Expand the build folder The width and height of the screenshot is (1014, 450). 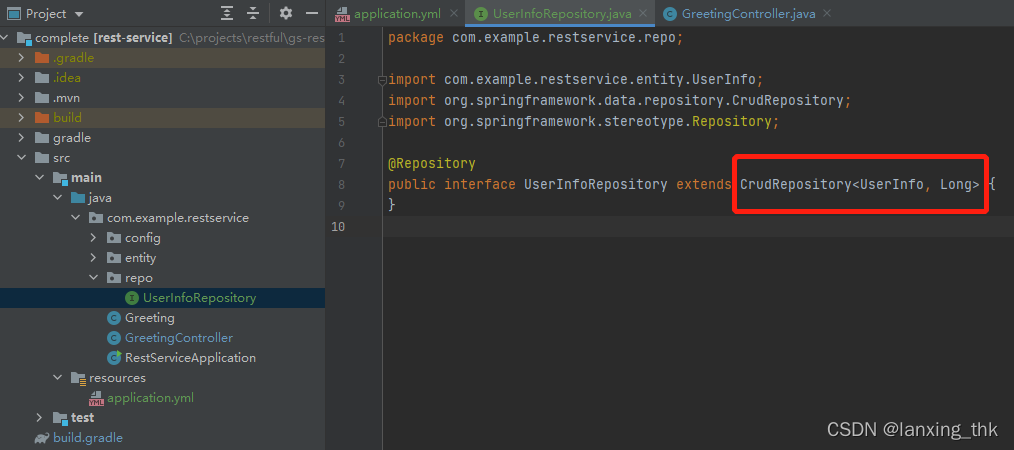point(21,118)
